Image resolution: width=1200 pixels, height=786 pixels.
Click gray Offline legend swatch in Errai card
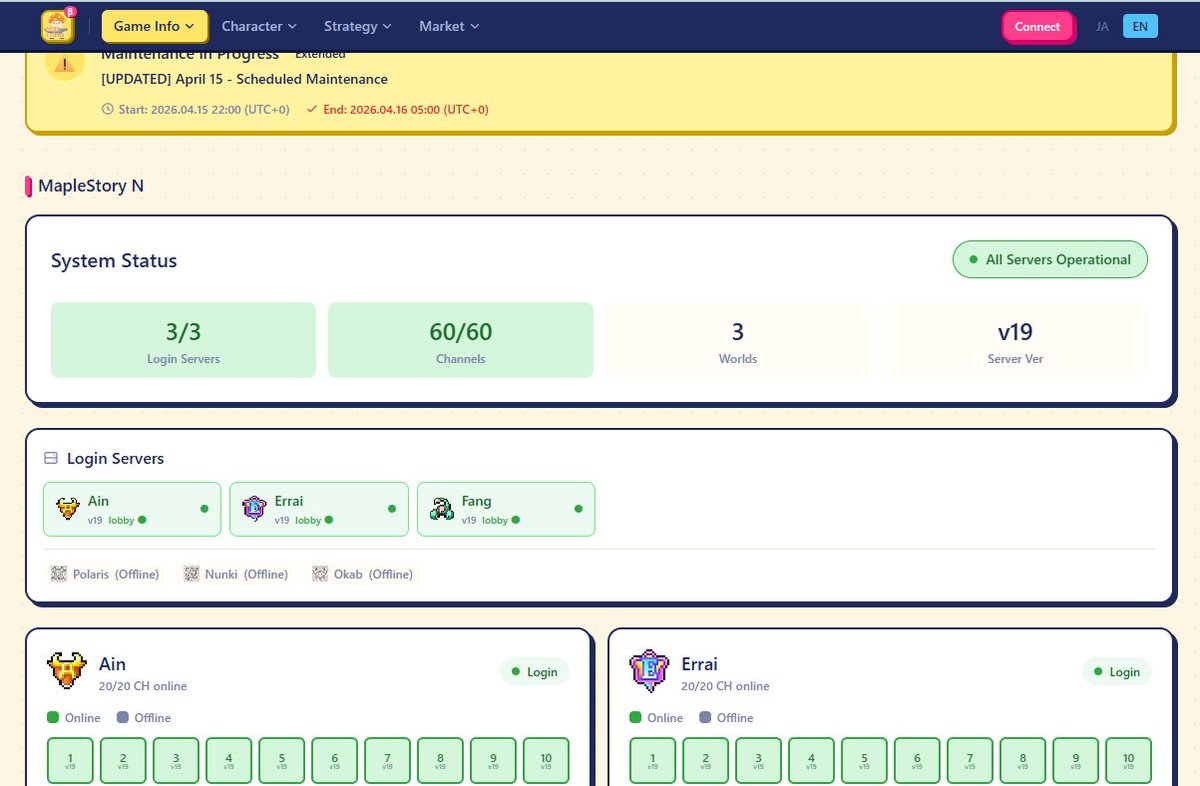pyautogui.click(x=705, y=717)
